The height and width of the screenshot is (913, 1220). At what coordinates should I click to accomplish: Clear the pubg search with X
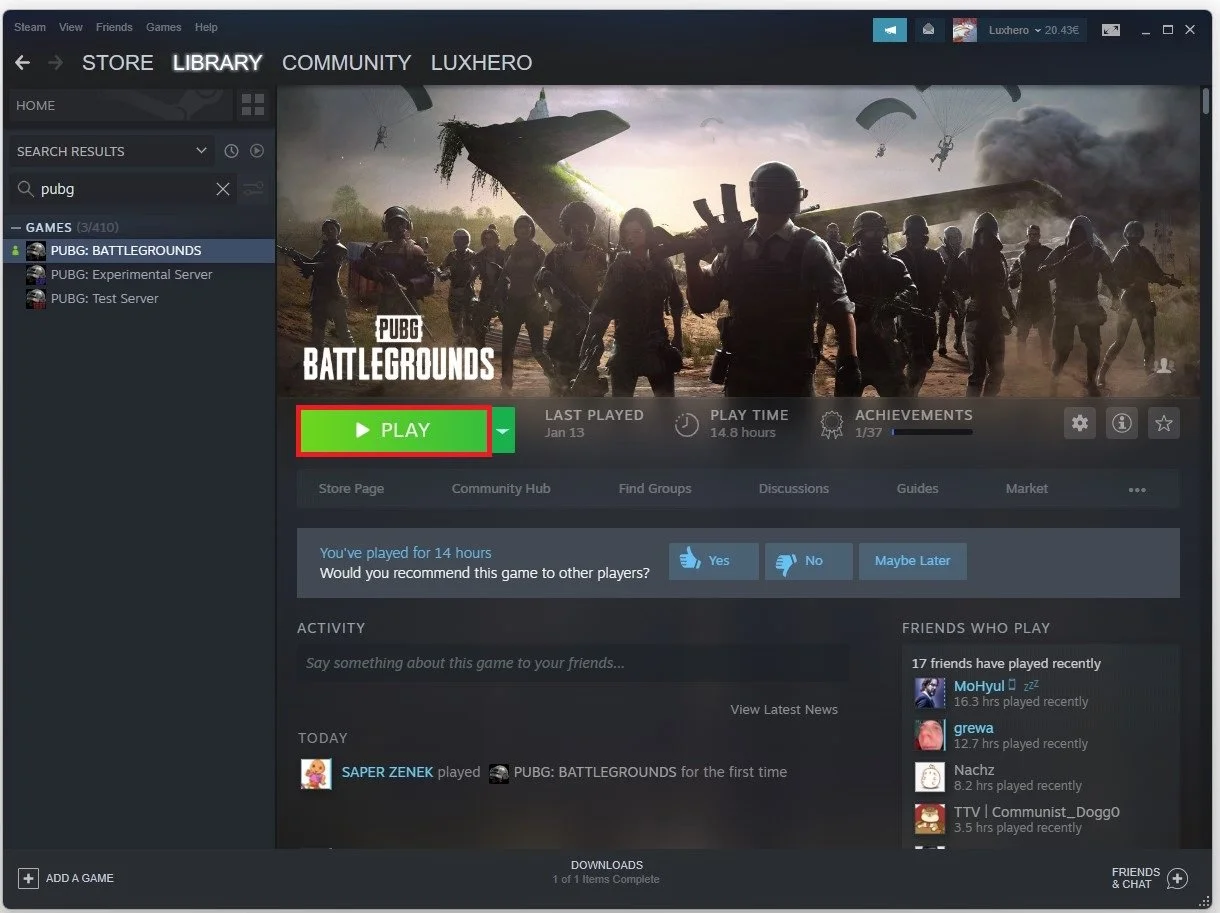pos(223,189)
